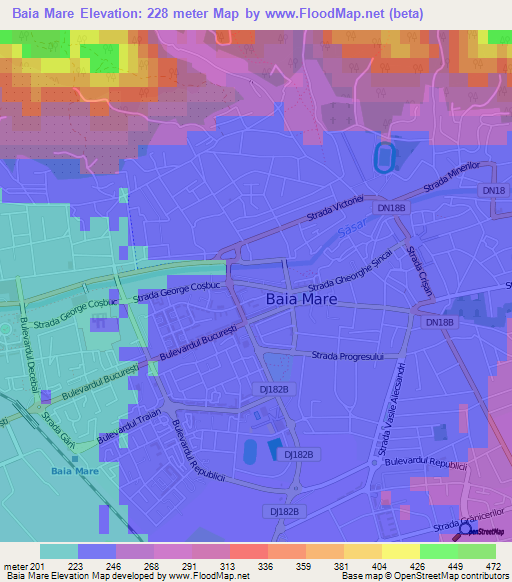Screen dimensions: 512x582
Task: Click the DN18 road shield
Action: (493, 190)
